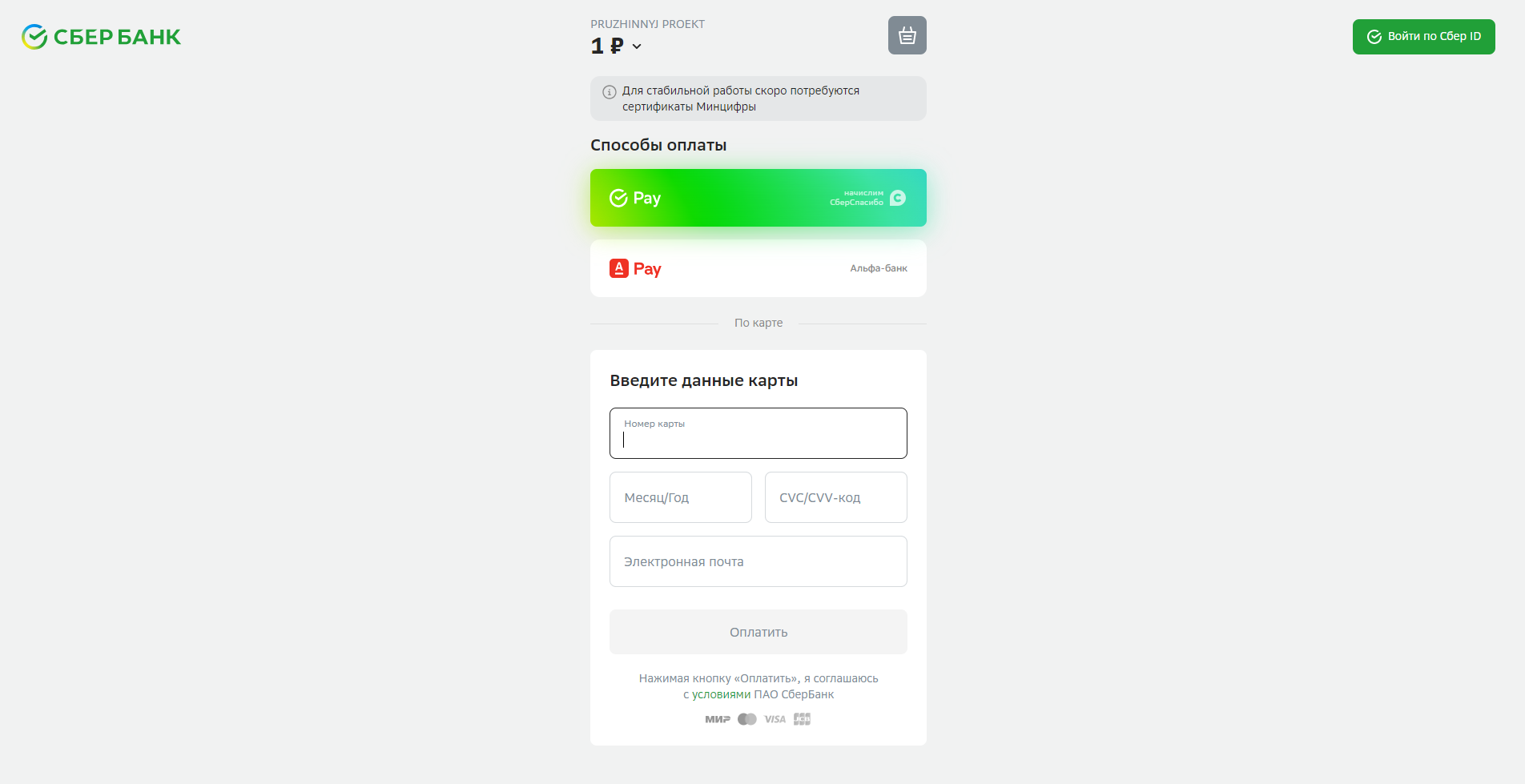Pay with the green SberPay button
Screen dimensions: 1525x784
[758, 198]
